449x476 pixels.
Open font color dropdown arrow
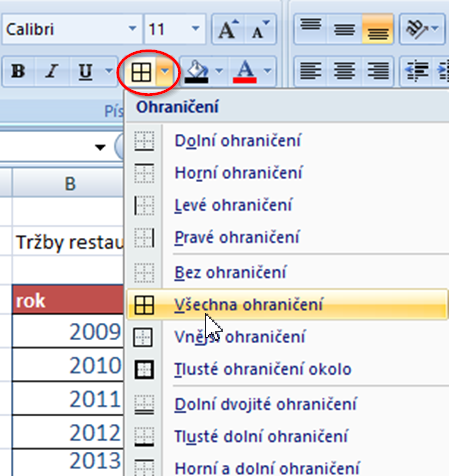tap(268, 71)
